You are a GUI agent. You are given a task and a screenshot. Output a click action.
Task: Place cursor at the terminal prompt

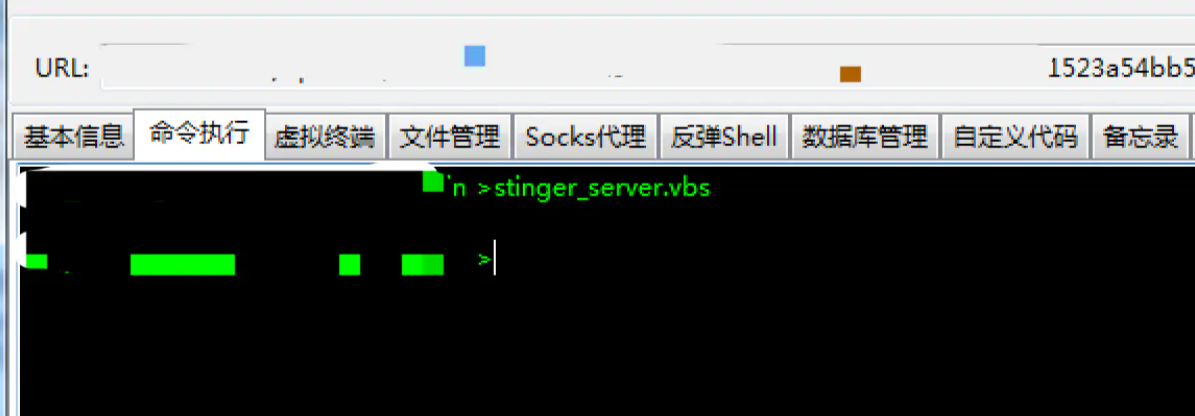[x=495, y=258]
